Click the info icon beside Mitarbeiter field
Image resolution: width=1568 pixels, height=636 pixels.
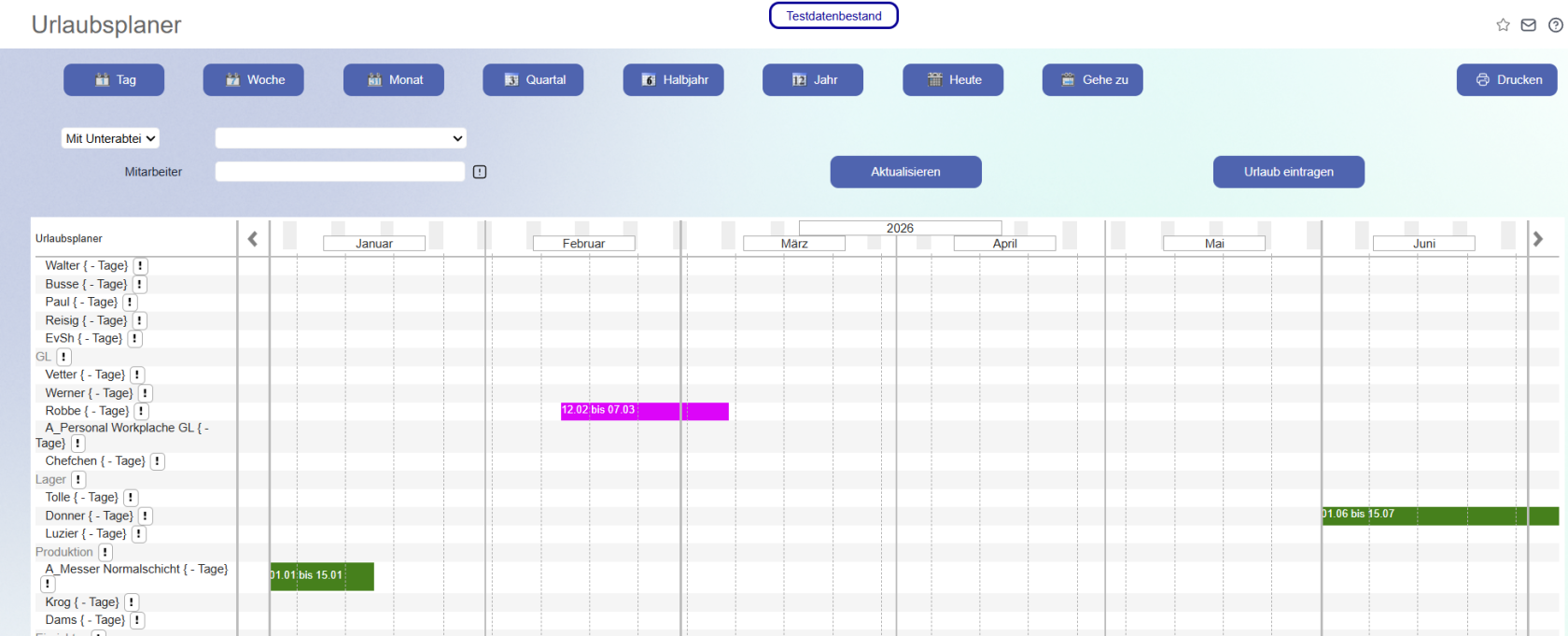coord(480,172)
